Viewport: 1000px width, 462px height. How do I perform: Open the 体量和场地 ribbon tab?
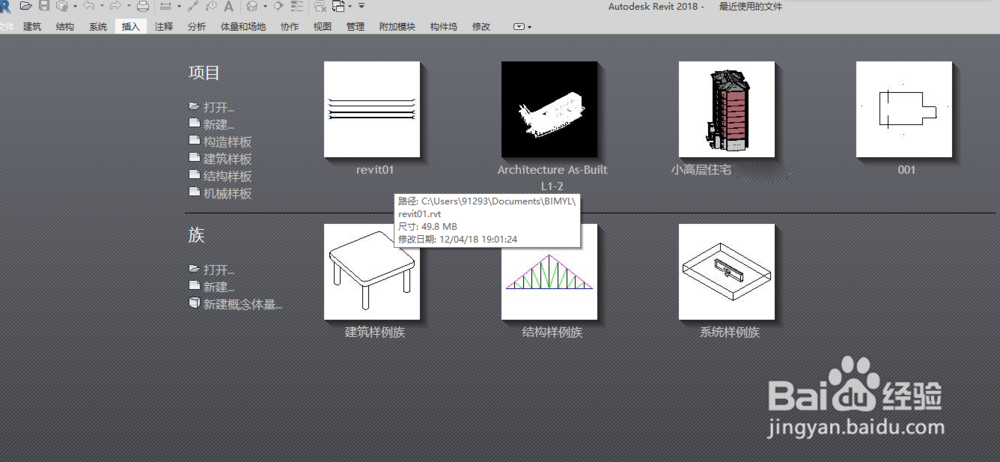pos(243,27)
